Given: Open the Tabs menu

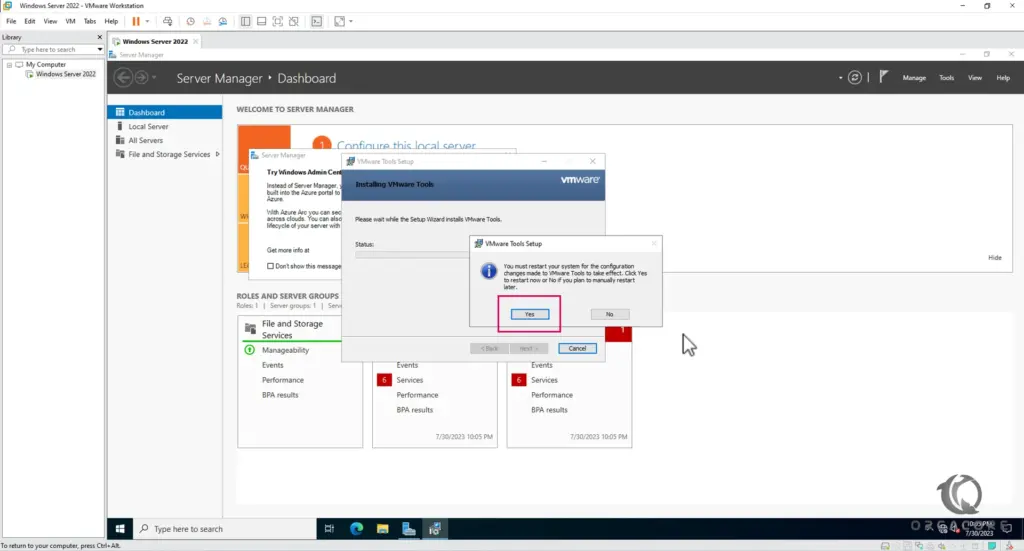Looking at the screenshot, I should point(90,22).
